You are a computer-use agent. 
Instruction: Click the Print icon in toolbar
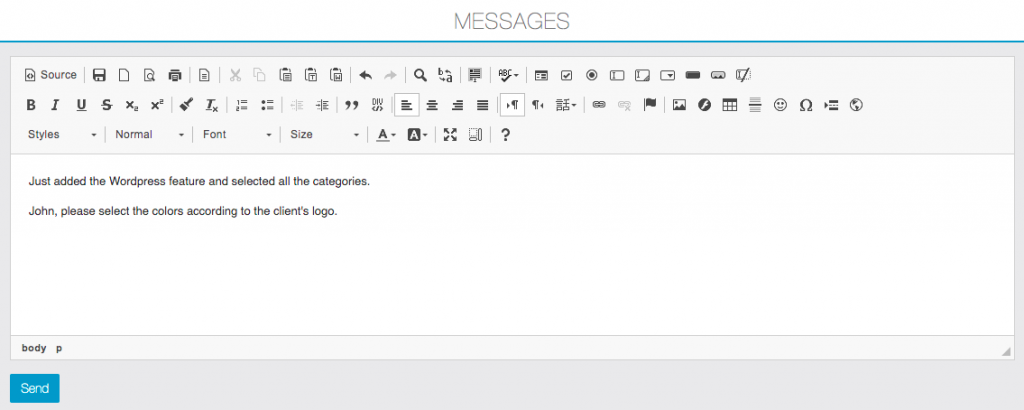(x=175, y=75)
